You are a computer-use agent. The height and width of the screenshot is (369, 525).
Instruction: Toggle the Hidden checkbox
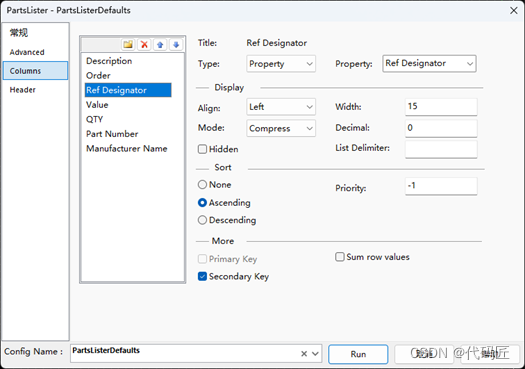pos(202,149)
